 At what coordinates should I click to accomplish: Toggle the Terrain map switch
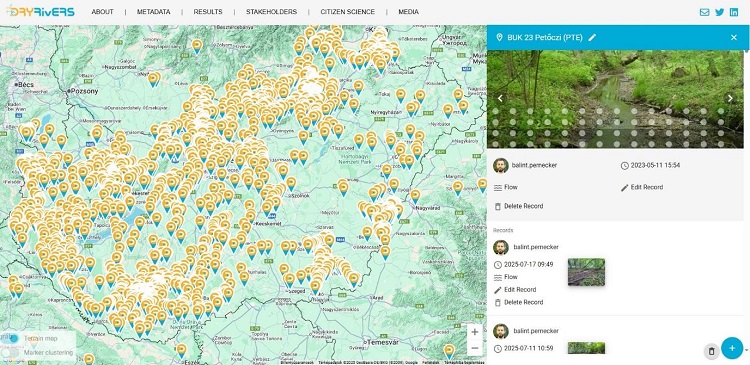tap(10, 339)
